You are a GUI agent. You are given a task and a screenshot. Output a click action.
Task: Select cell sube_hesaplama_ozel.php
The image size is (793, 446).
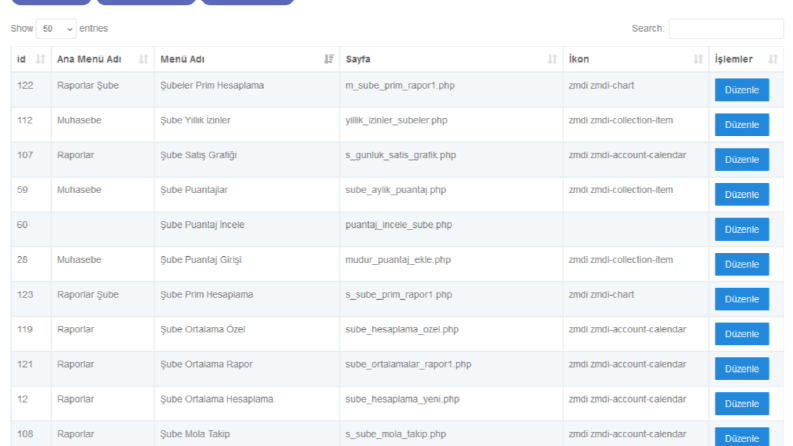point(402,330)
